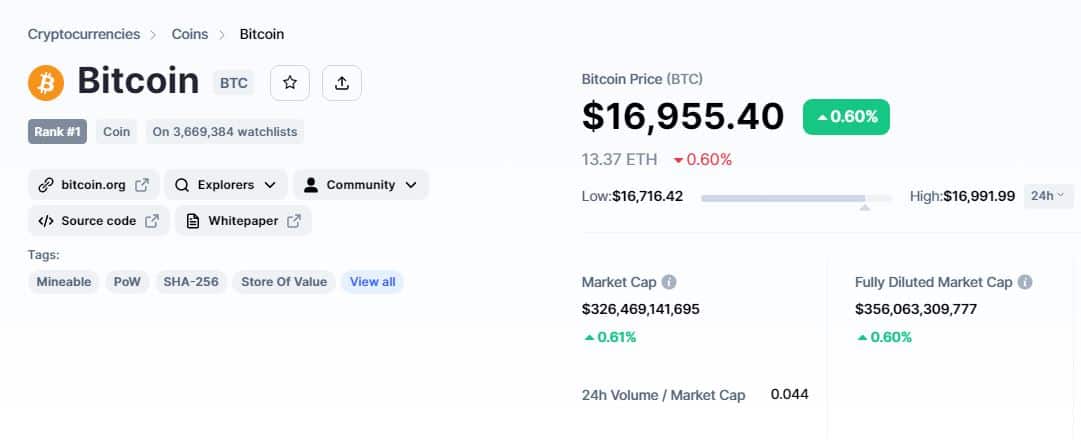Image resolution: width=1081 pixels, height=445 pixels.
Task: Open Fully Diluted Market Cap info icon
Action: (1025, 282)
